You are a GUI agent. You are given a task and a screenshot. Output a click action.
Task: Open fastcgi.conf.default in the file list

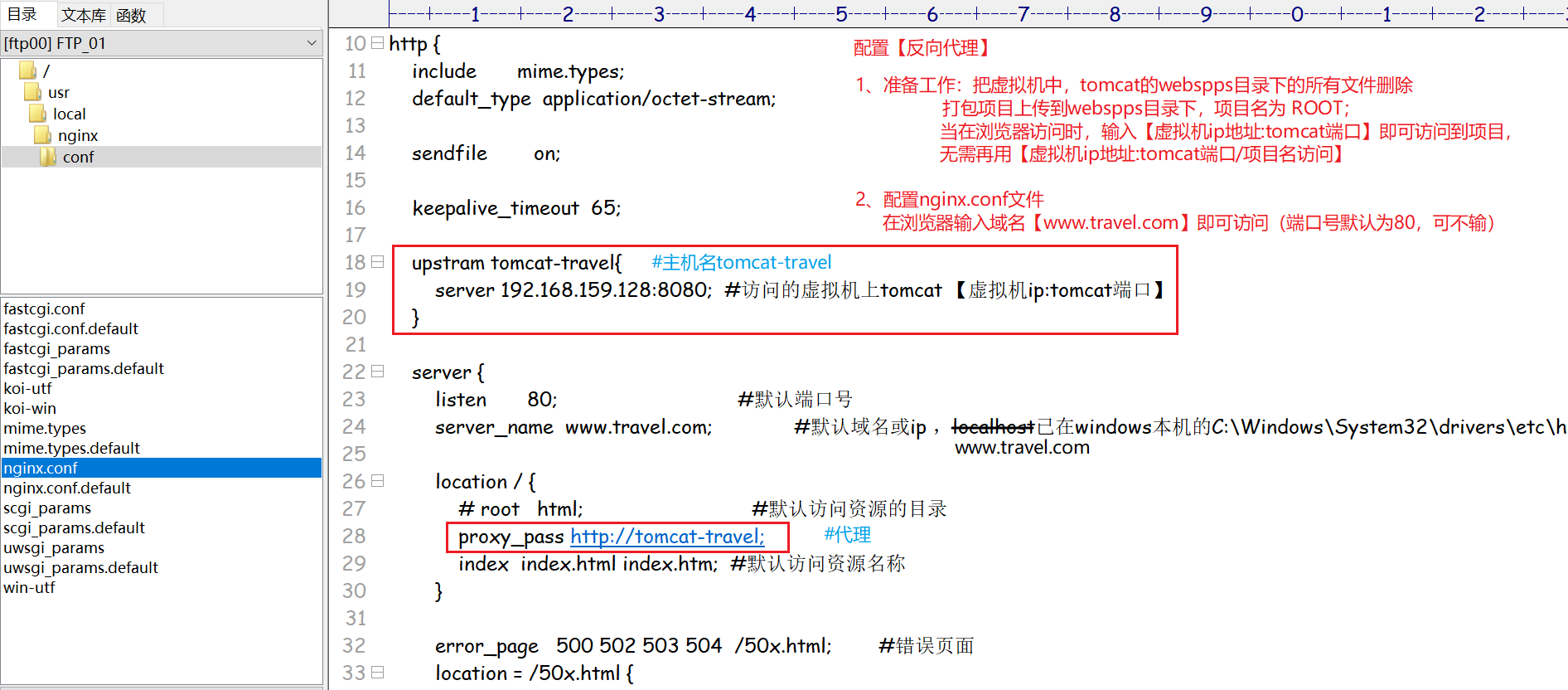tap(70, 328)
